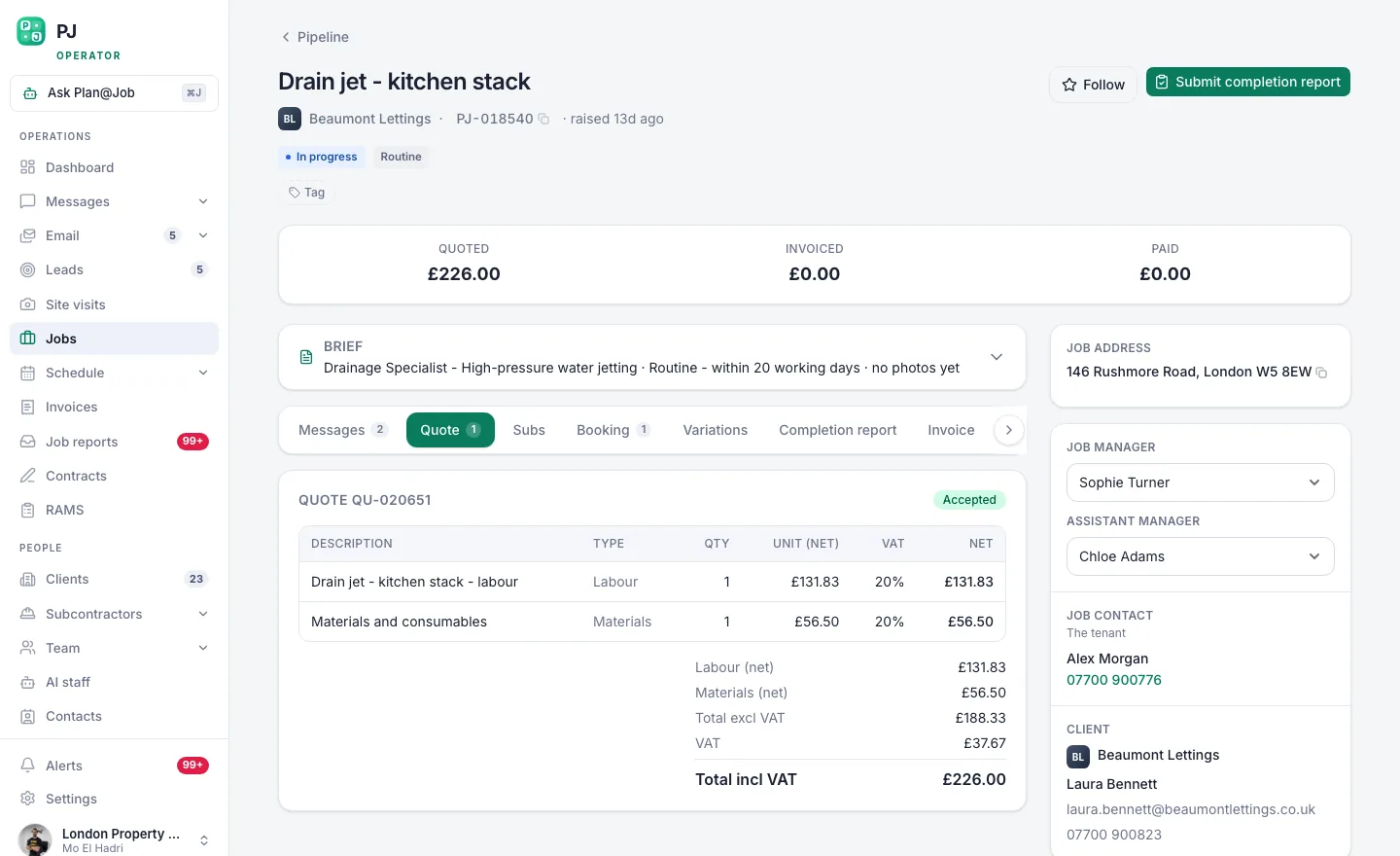The height and width of the screenshot is (856, 1400).
Task: Submit completion report
Action: (x=1247, y=82)
